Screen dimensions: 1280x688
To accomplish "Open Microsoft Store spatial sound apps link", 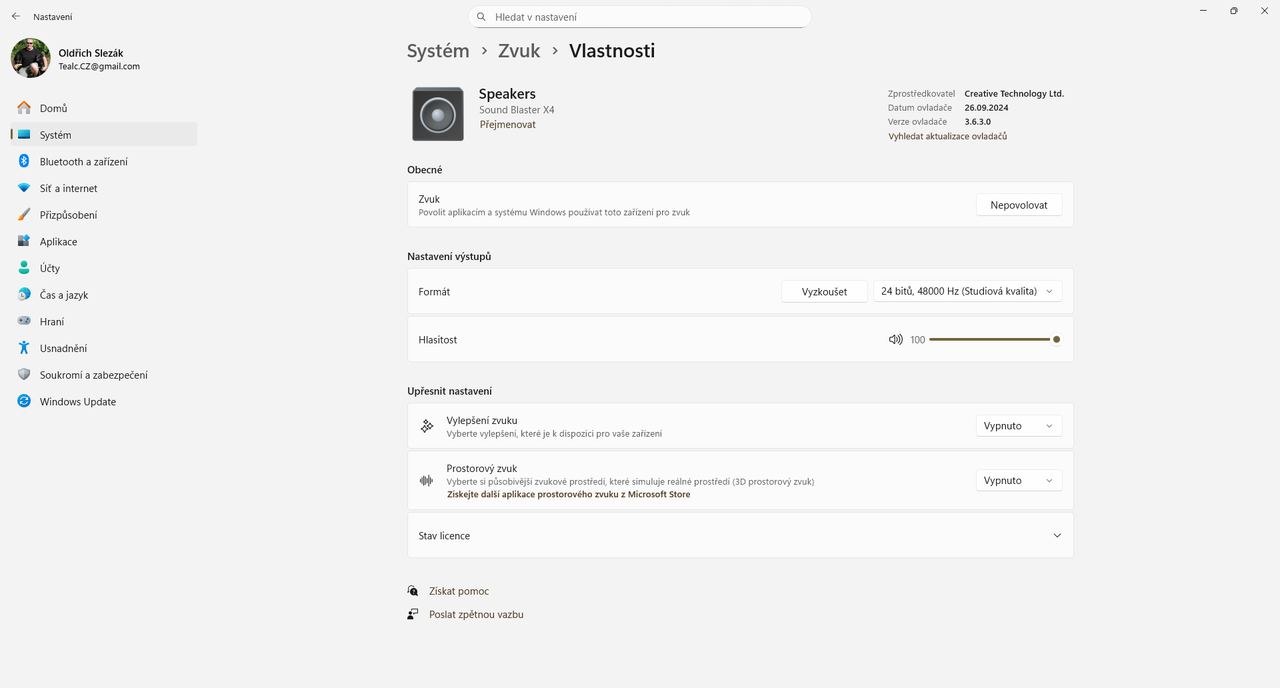I will pos(568,495).
